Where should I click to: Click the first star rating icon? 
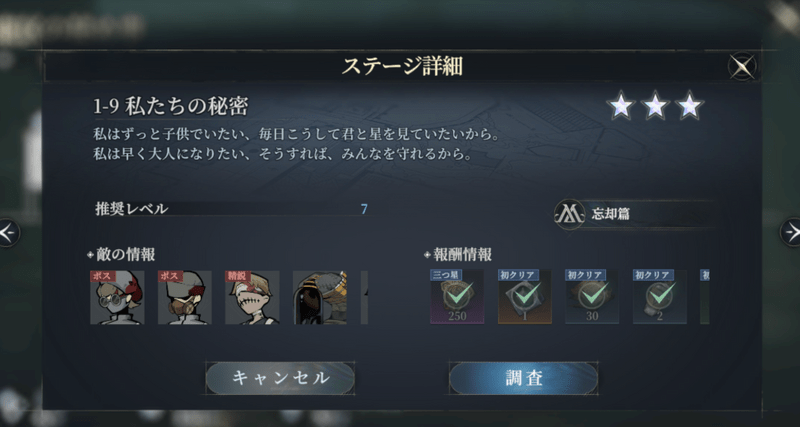621,106
